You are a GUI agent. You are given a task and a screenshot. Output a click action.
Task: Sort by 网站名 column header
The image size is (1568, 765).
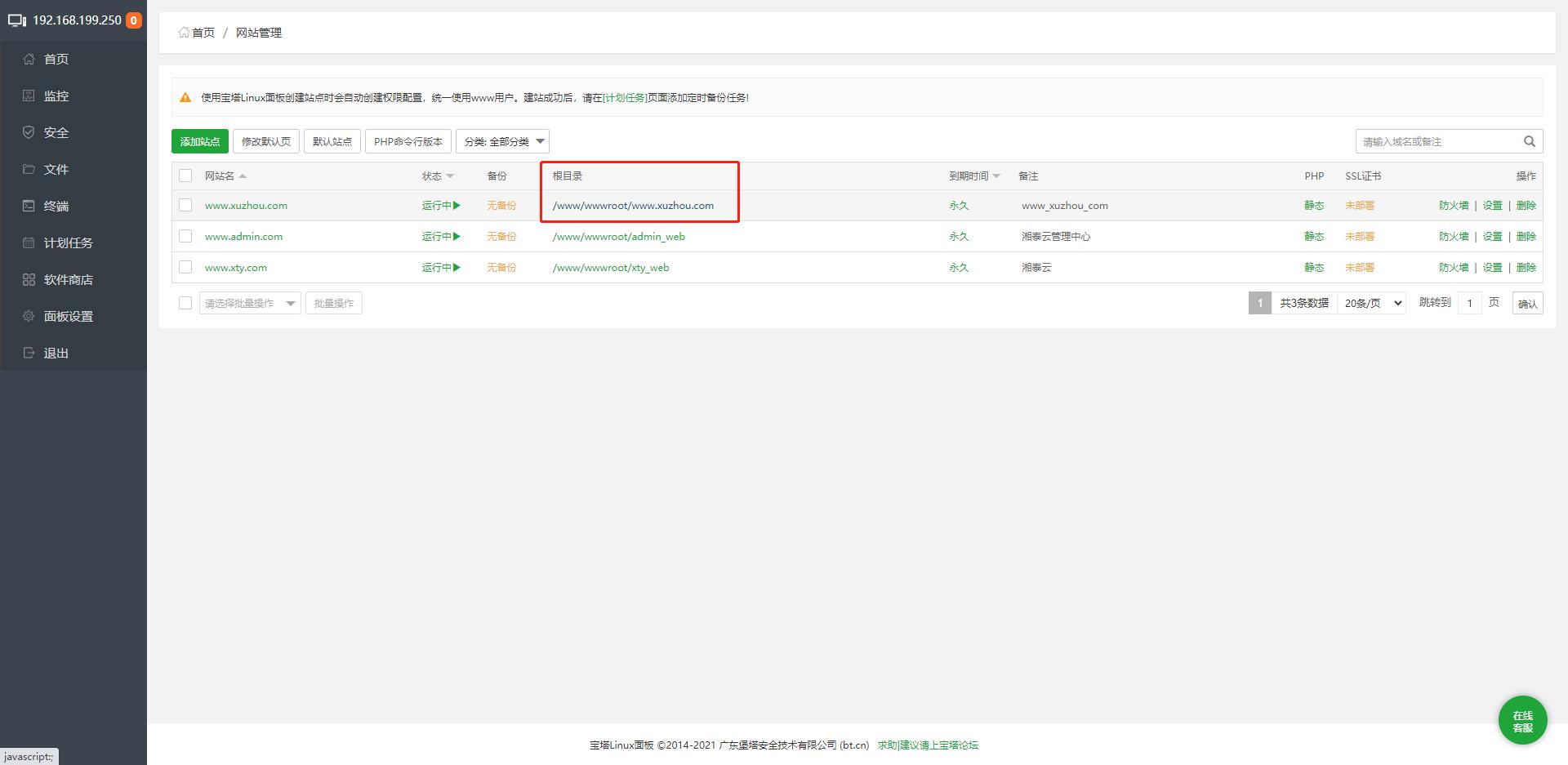225,176
